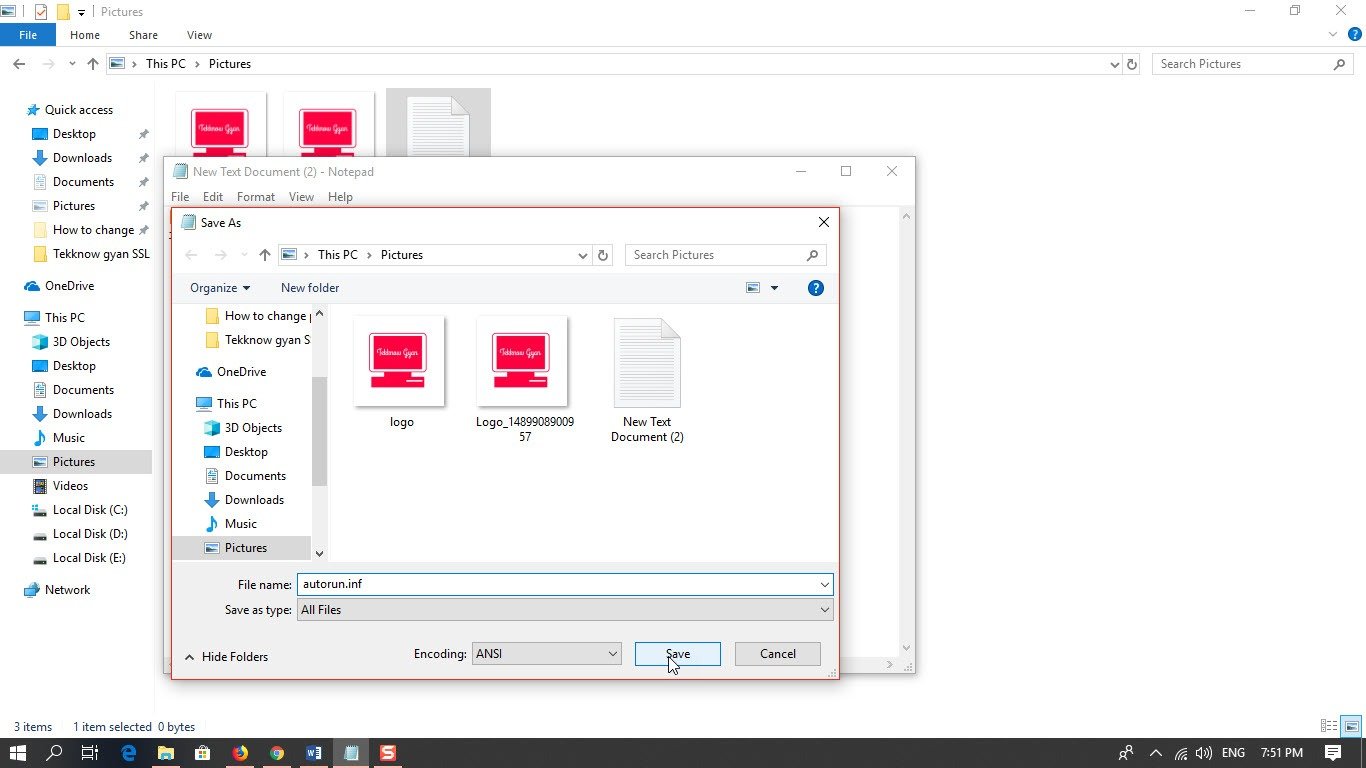Click New folder in the dialog toolbar
The width and height of the screenshot is (1366, 768).
tap(310, 288)
